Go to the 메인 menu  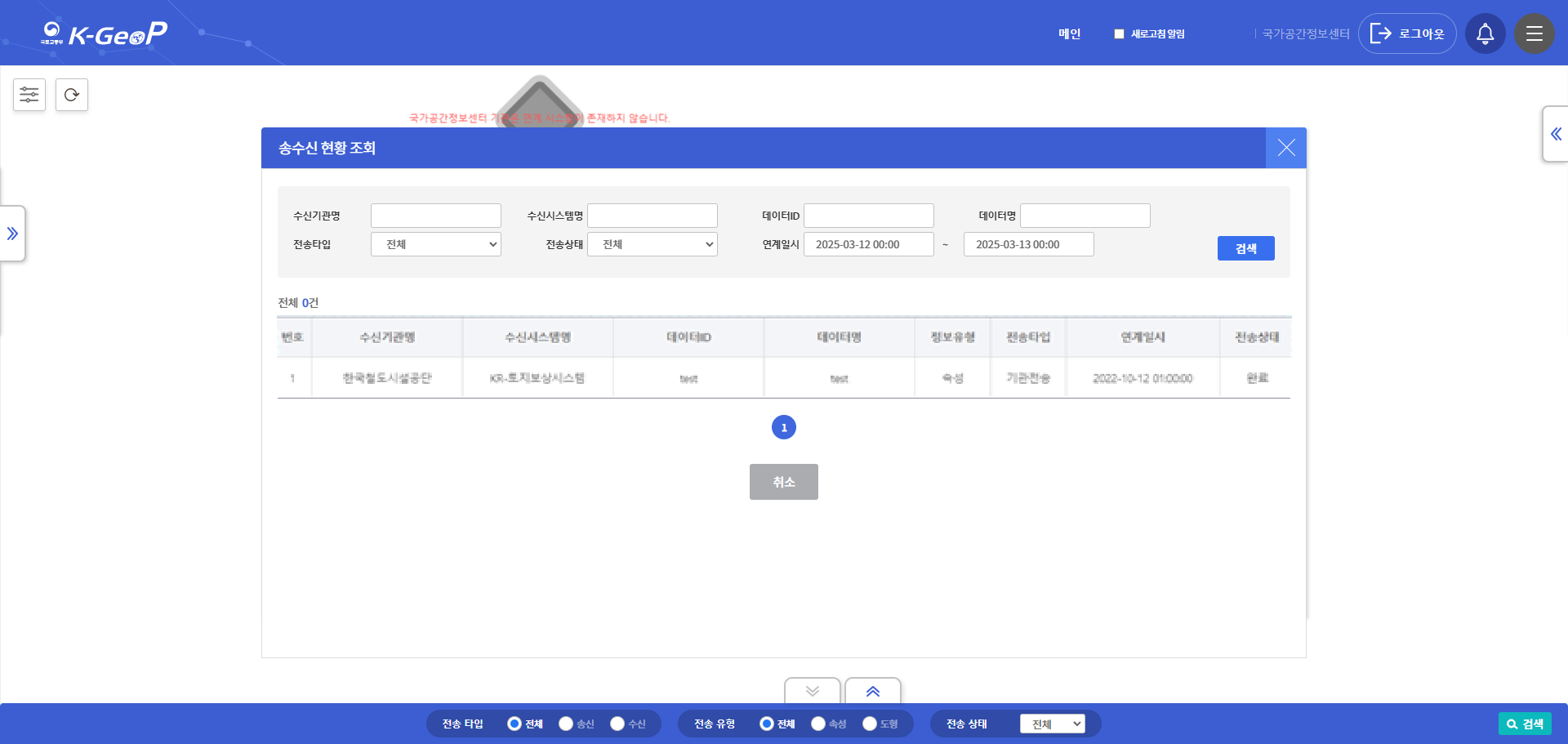click(x=1069, y=33)
